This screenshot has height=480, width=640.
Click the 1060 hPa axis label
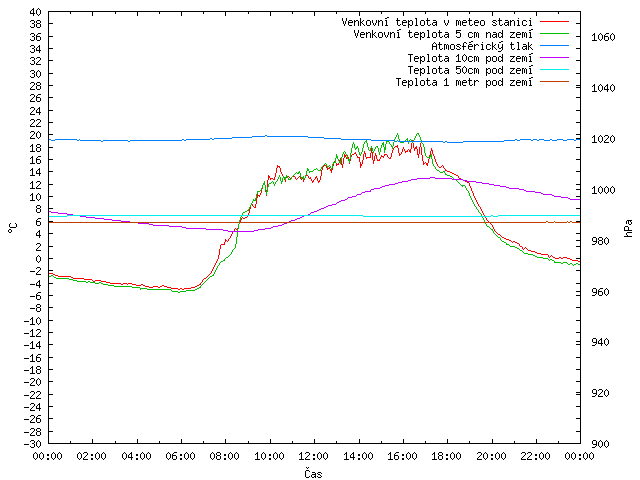coord(603,38)
